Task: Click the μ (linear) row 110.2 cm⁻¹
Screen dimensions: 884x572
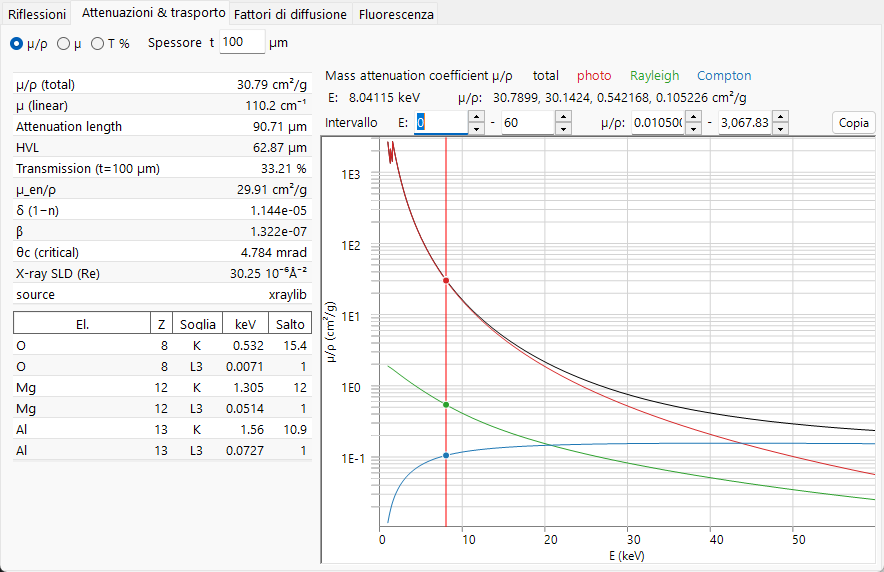Action: point(162,105)
